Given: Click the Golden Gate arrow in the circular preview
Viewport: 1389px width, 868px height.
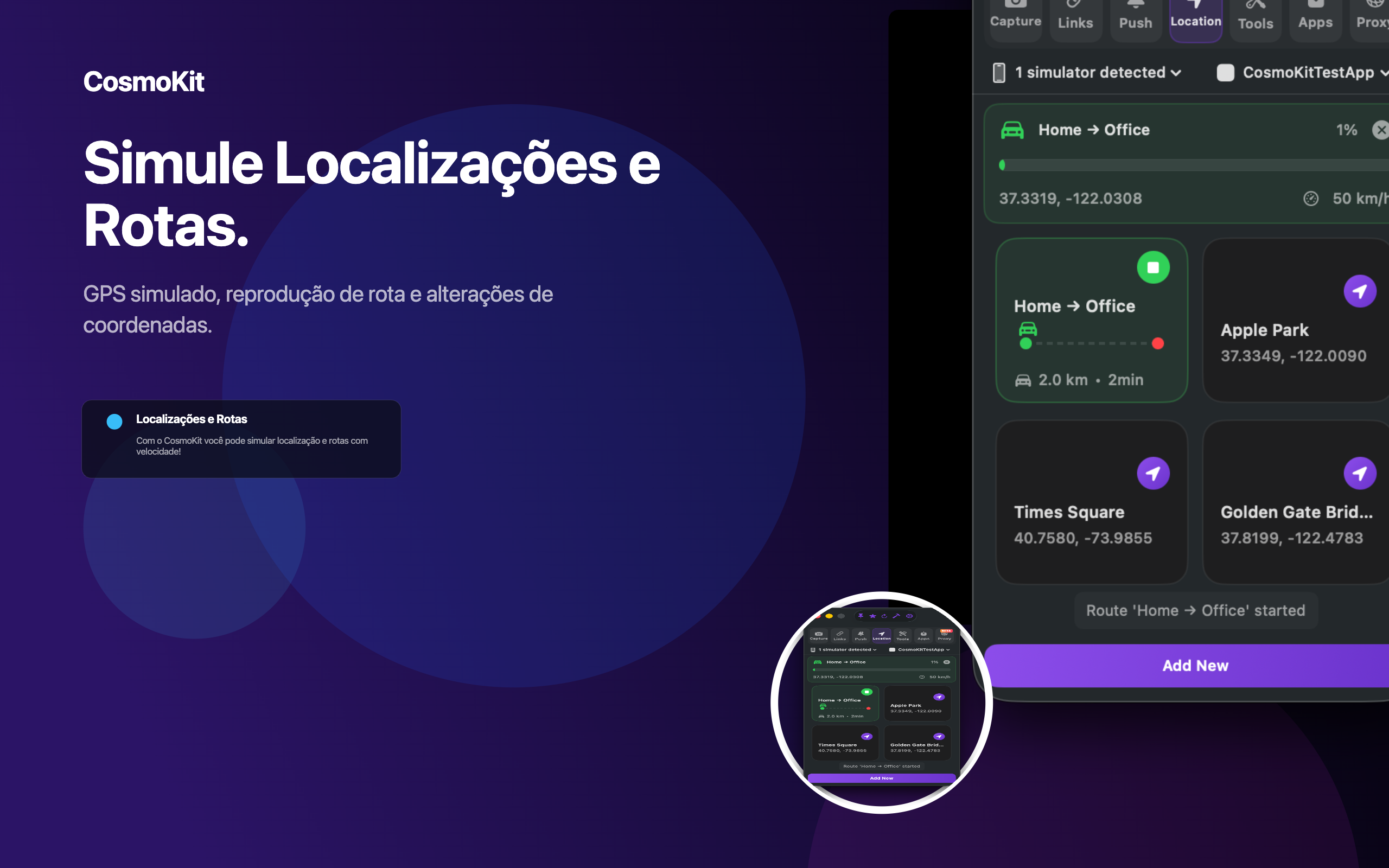Looking at the screenshot, I should point(939,737).
